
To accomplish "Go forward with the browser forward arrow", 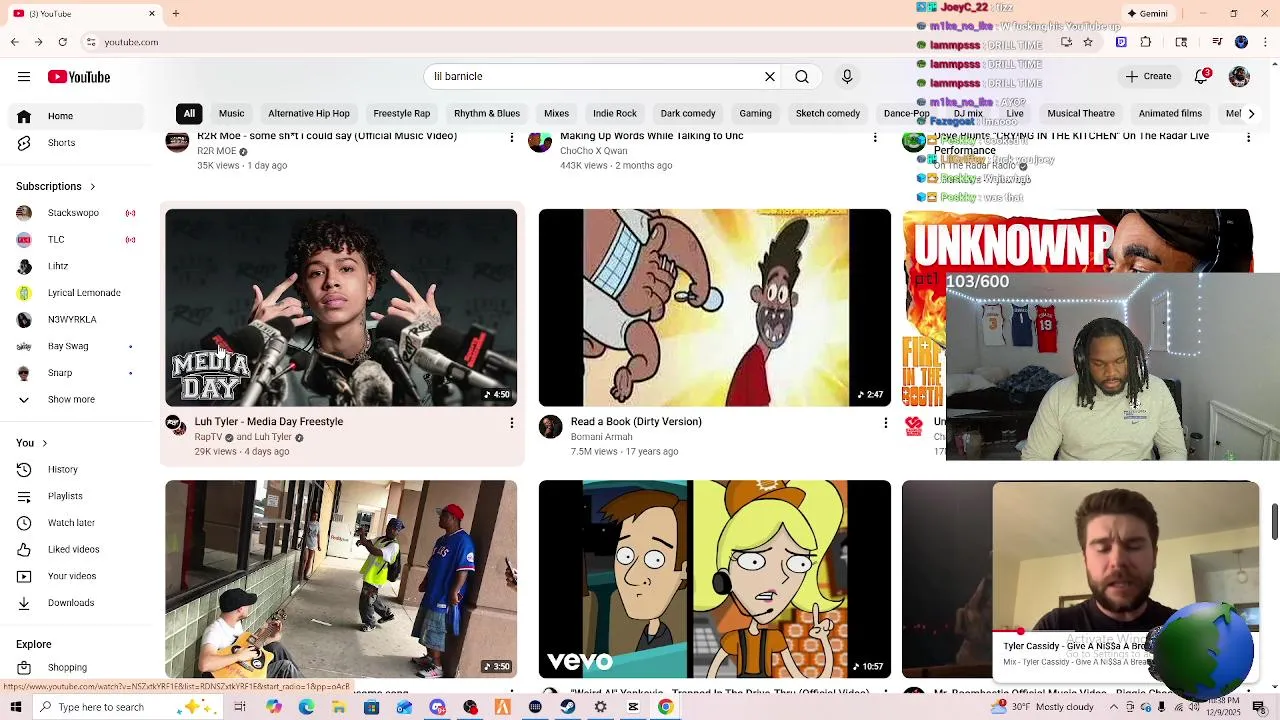I will tap(38, 42).
